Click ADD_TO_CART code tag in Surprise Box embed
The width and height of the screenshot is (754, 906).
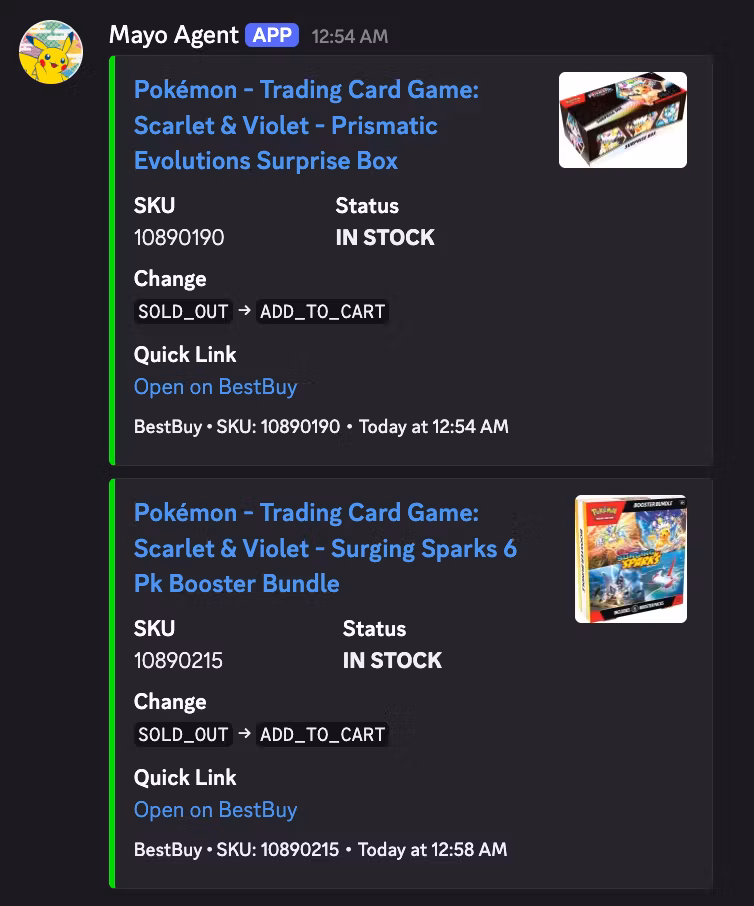(322, 311)
